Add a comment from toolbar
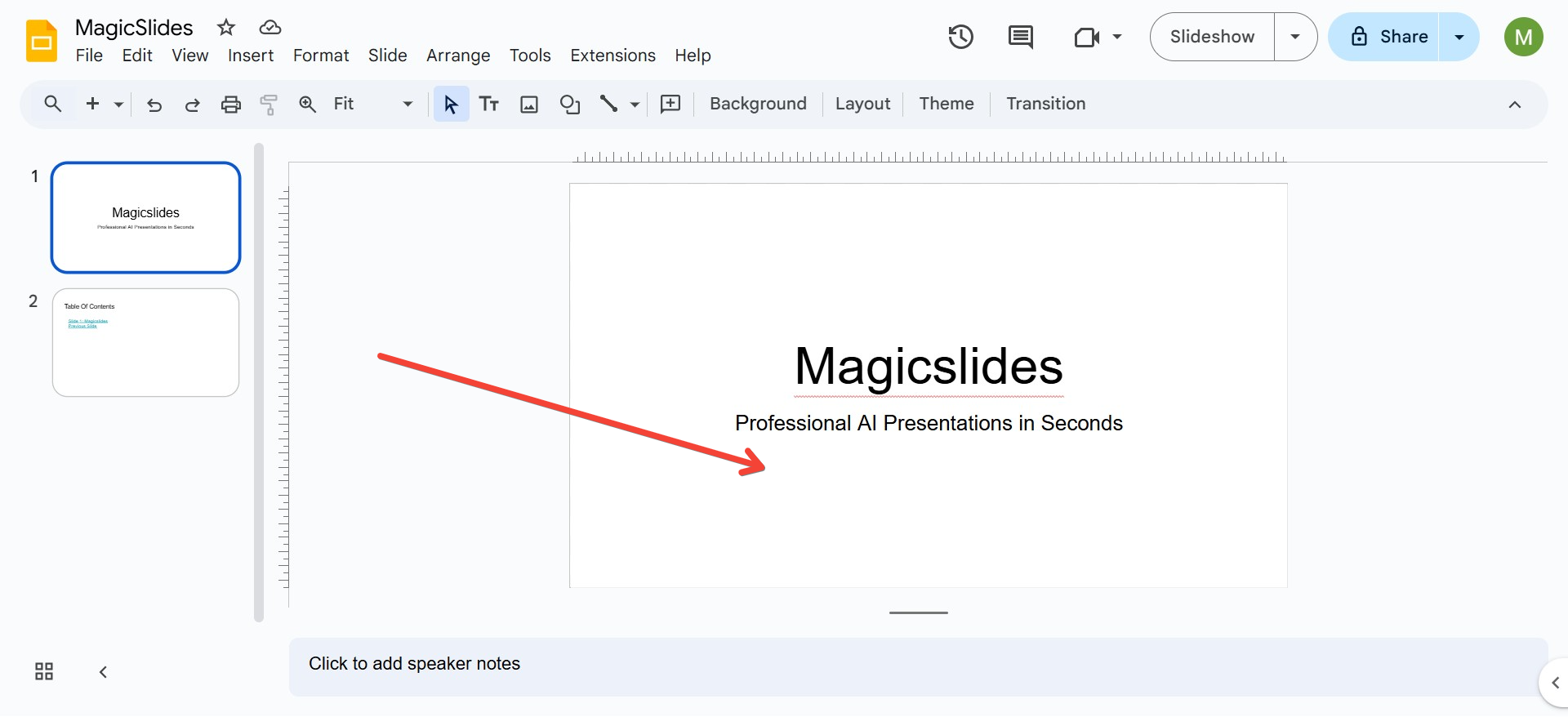The image size is (1568, 717). tap(670, 104)
